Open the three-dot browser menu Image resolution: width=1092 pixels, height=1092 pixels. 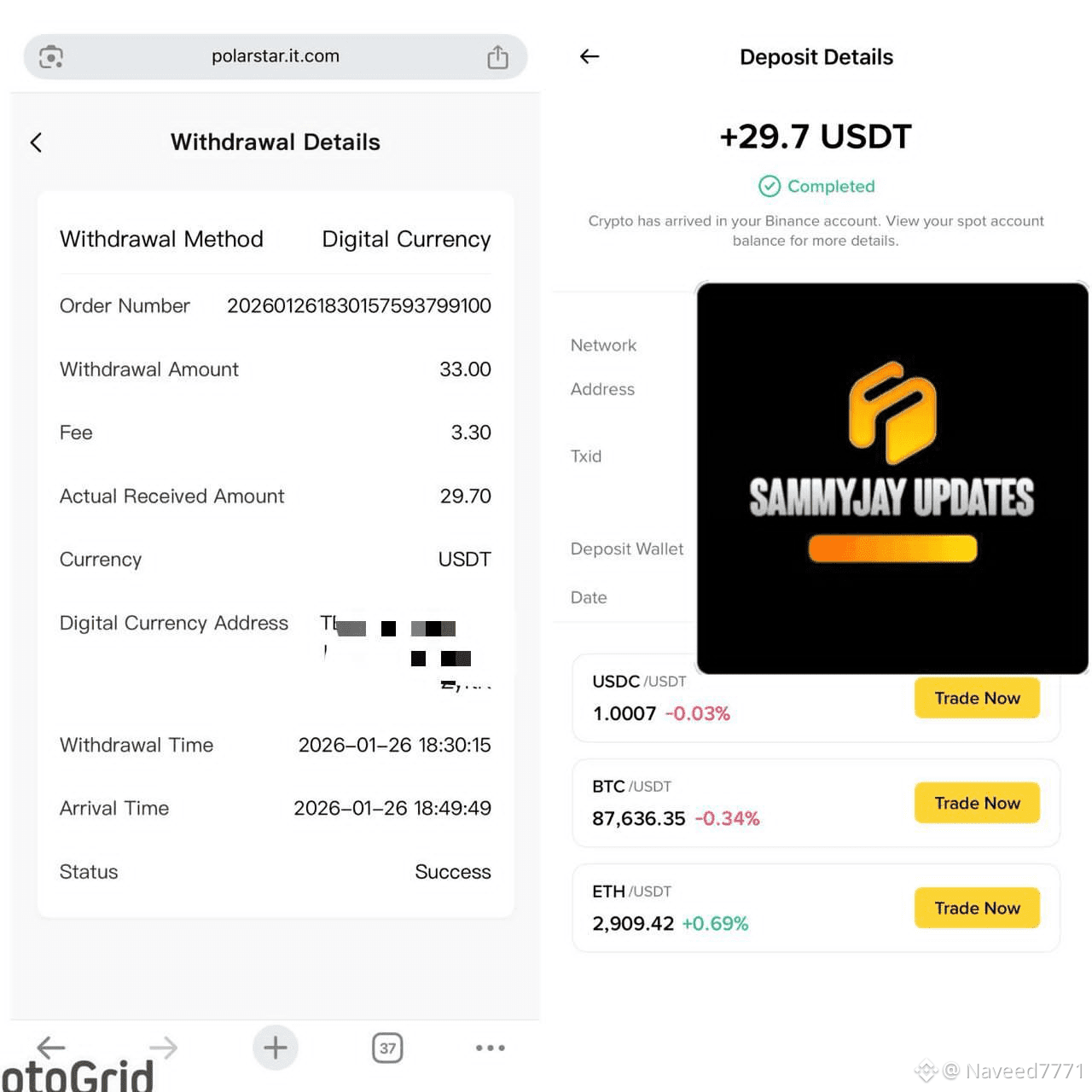(491, 1048)
